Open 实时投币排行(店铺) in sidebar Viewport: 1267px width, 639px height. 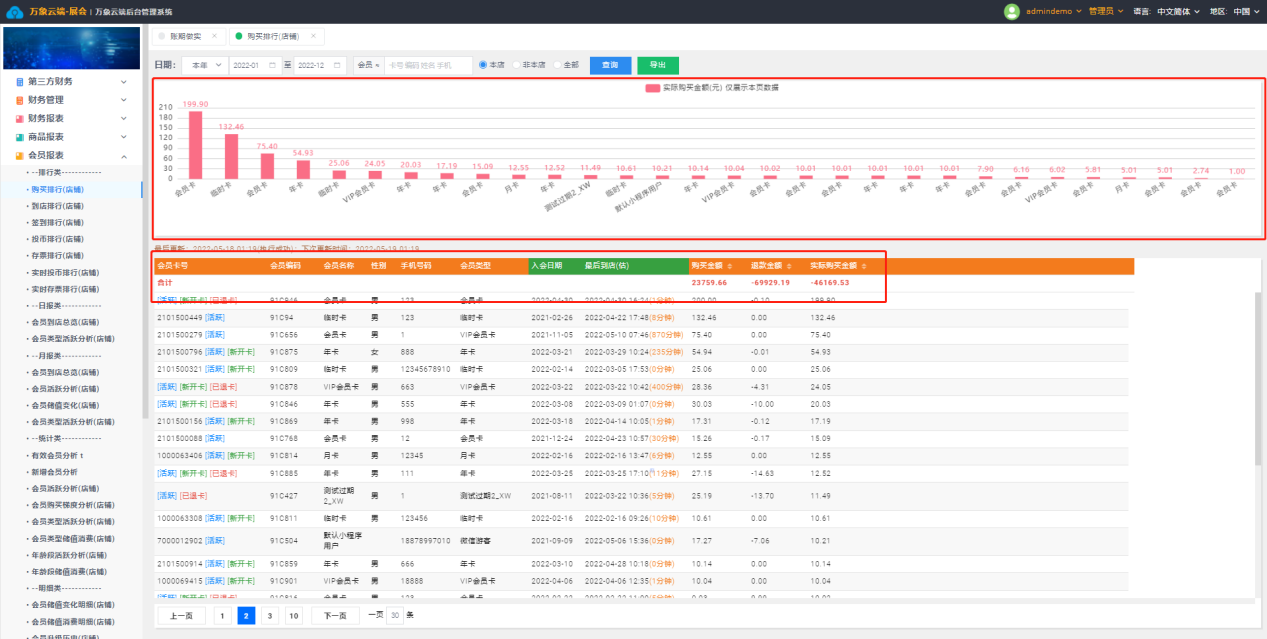tap(65, 272)
